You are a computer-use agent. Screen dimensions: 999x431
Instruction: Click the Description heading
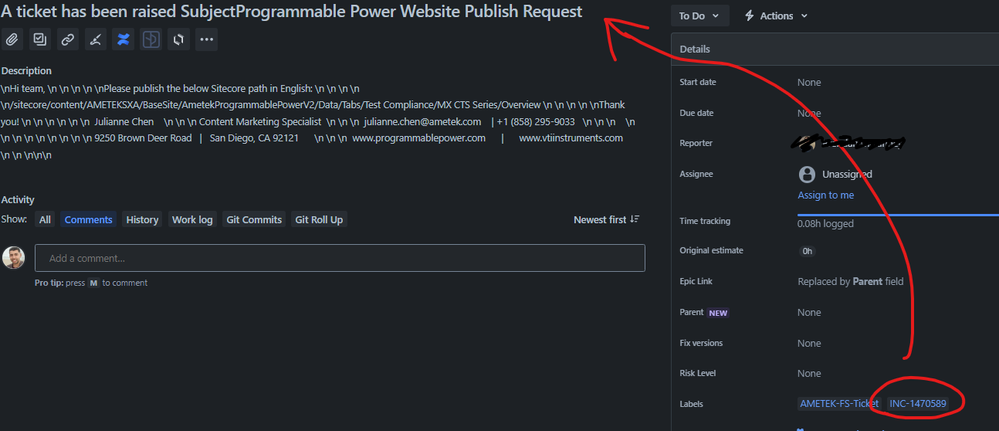click(x=26, y=71)
